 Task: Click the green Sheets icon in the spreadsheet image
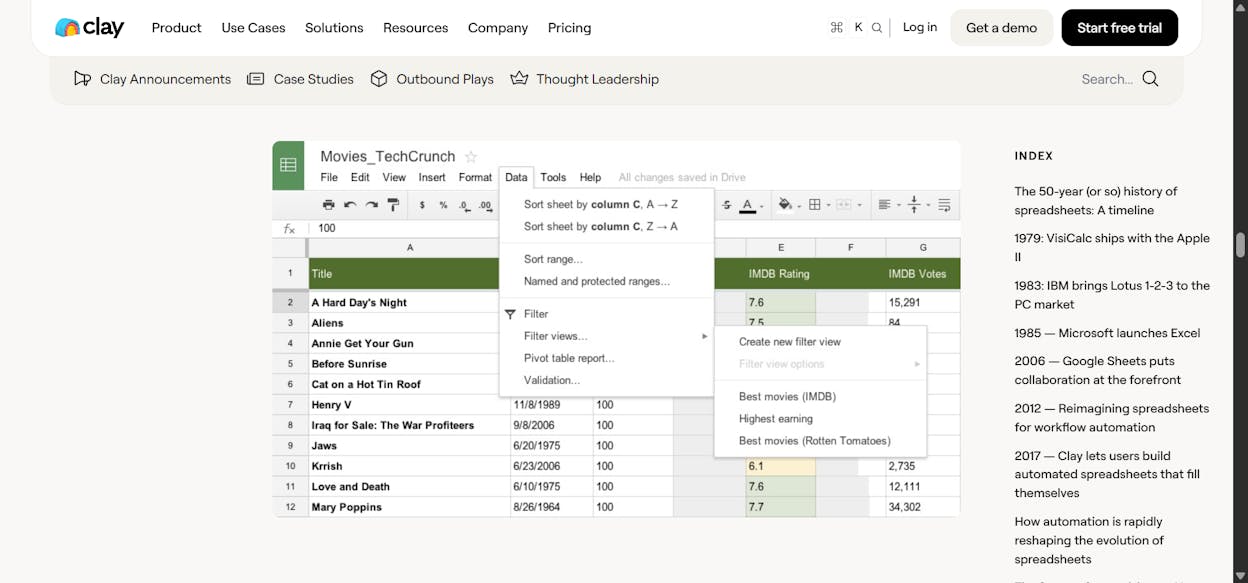[x=288, y=165]
